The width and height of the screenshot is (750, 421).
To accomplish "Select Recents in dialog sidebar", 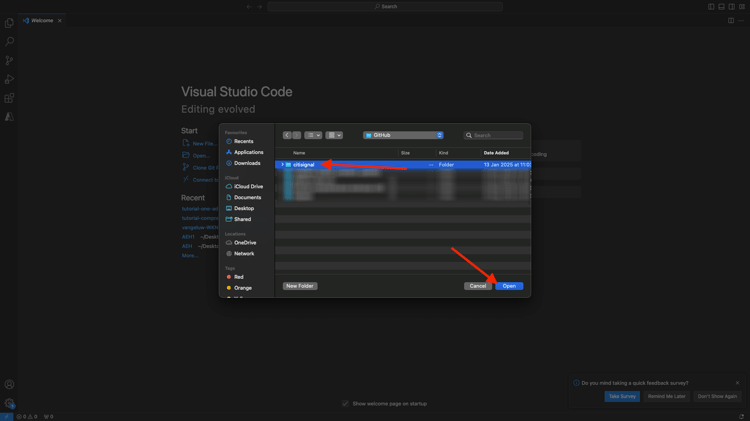I will coord(243,142).
